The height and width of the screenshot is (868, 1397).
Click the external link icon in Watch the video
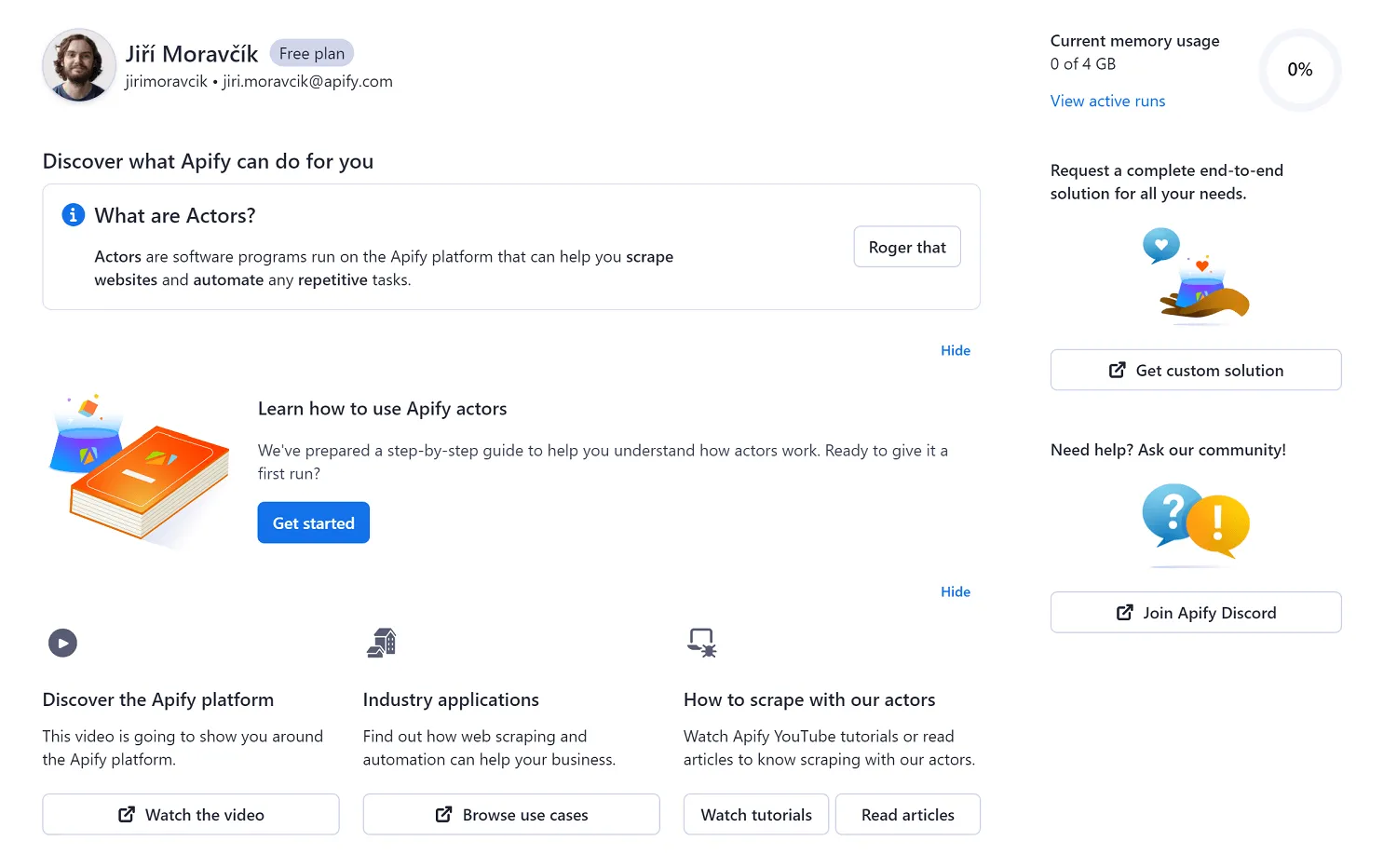(127, 814)
